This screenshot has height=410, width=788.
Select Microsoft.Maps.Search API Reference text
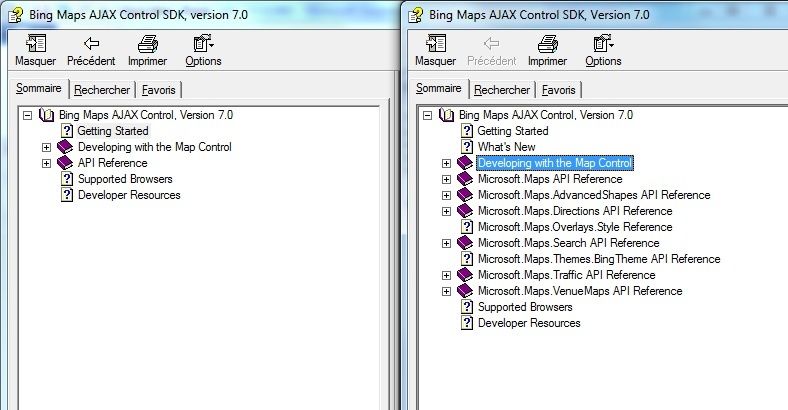click(x=568, y=243)
